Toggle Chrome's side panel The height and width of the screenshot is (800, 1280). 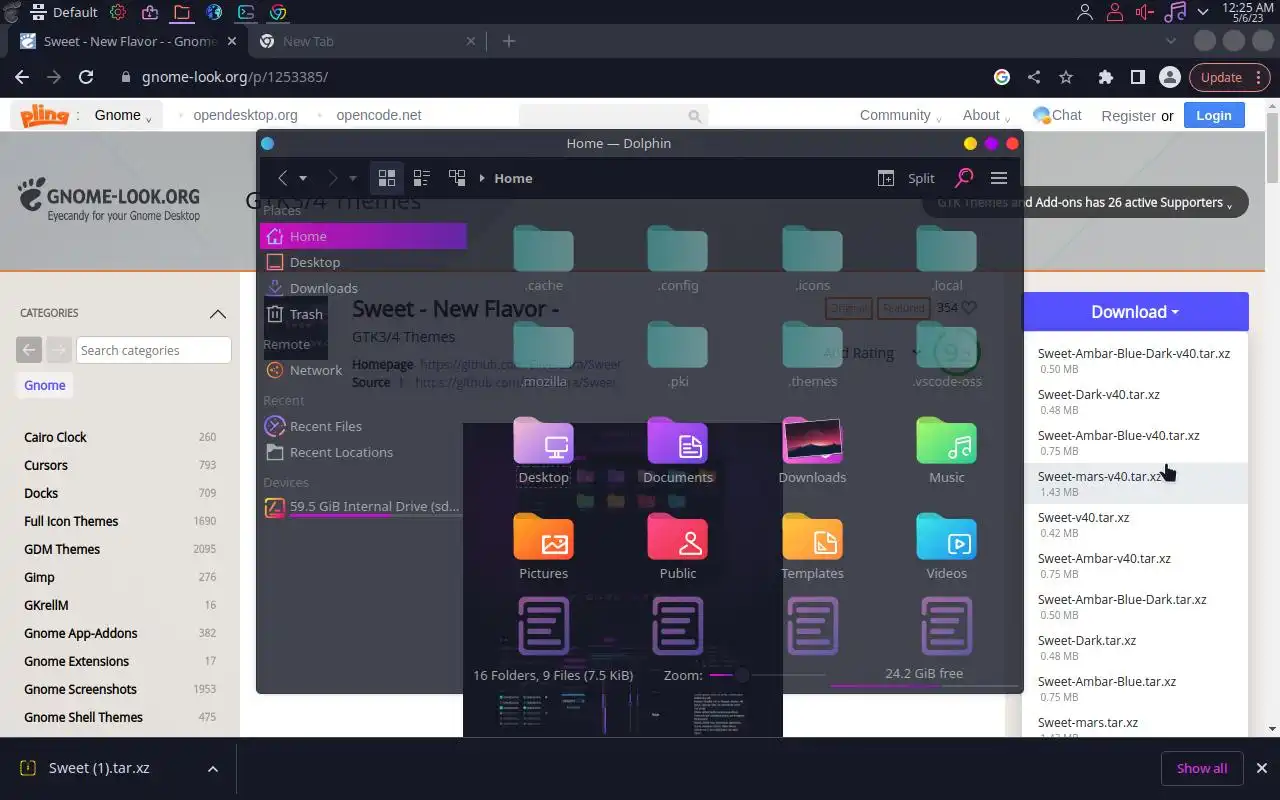(x=1137, y=77)
